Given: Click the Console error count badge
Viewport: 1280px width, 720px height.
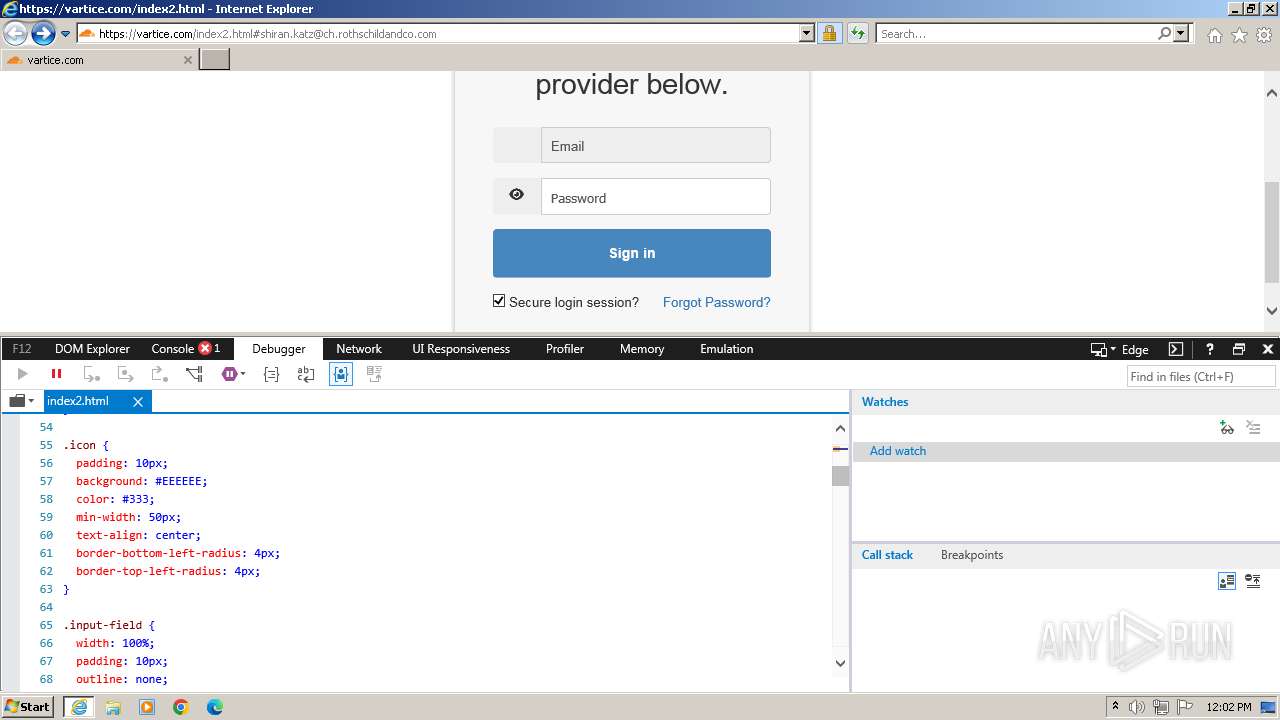Looking at the screenshot, I should coord(209,349).
